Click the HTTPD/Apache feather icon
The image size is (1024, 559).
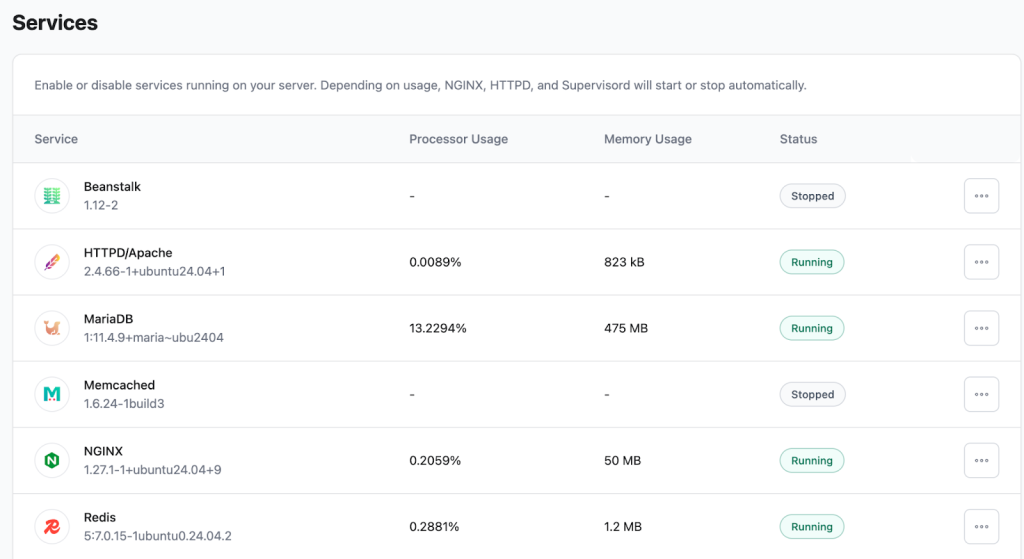(x=52, y=262)
